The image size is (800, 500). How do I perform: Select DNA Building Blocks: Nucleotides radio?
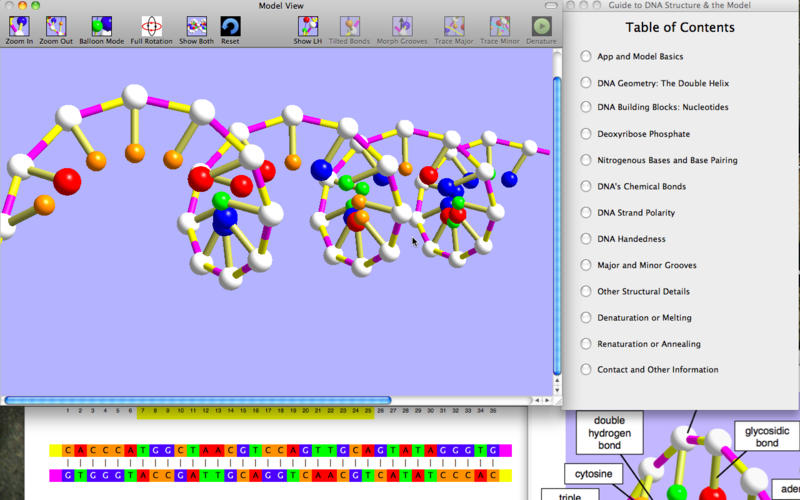click(586, 107)
